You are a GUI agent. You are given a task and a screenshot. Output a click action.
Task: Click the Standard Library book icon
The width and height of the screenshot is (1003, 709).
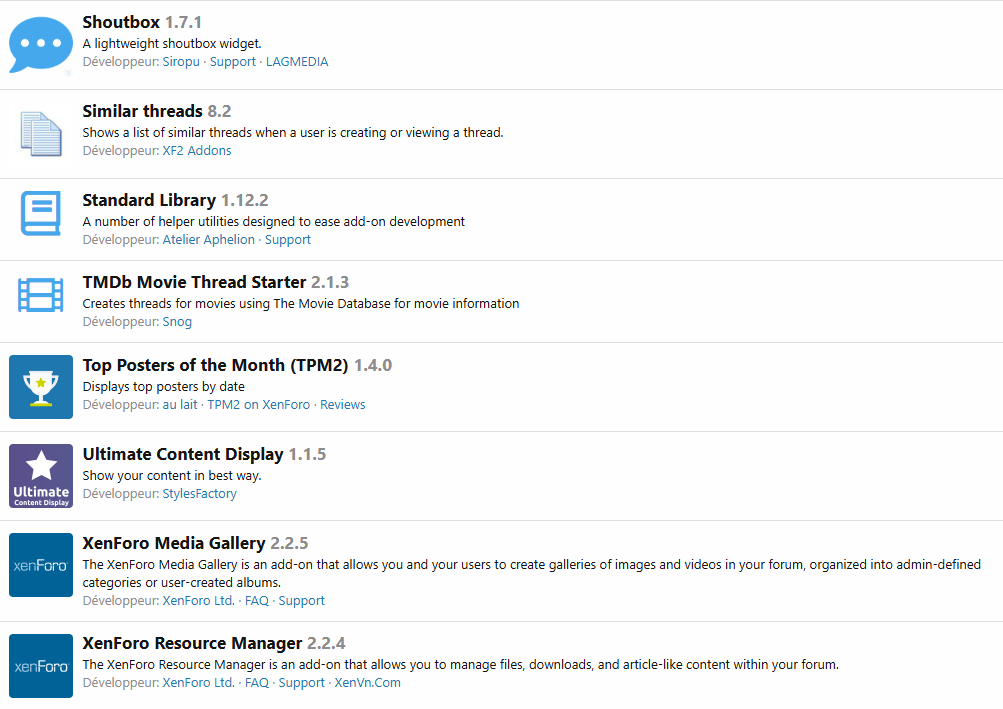click(41, 213)
